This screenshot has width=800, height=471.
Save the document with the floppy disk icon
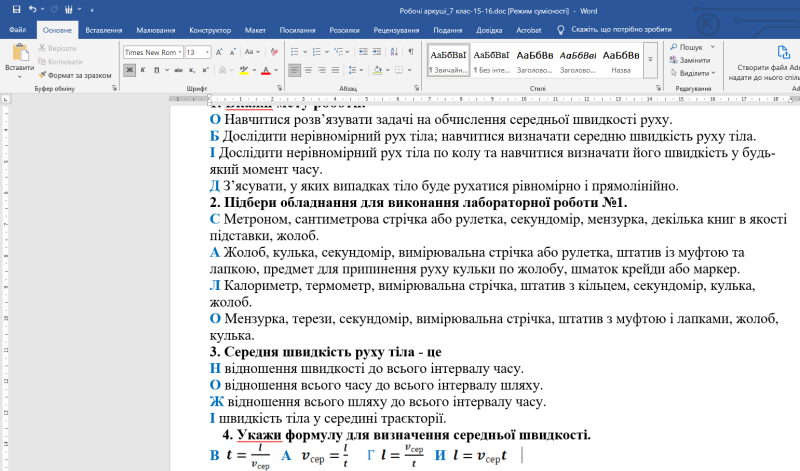(x=16, y=9)
